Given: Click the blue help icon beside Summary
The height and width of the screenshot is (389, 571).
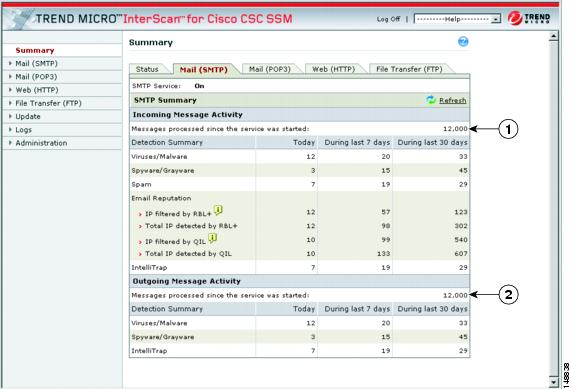Looking at the screenshot, I should pos(463,42).
